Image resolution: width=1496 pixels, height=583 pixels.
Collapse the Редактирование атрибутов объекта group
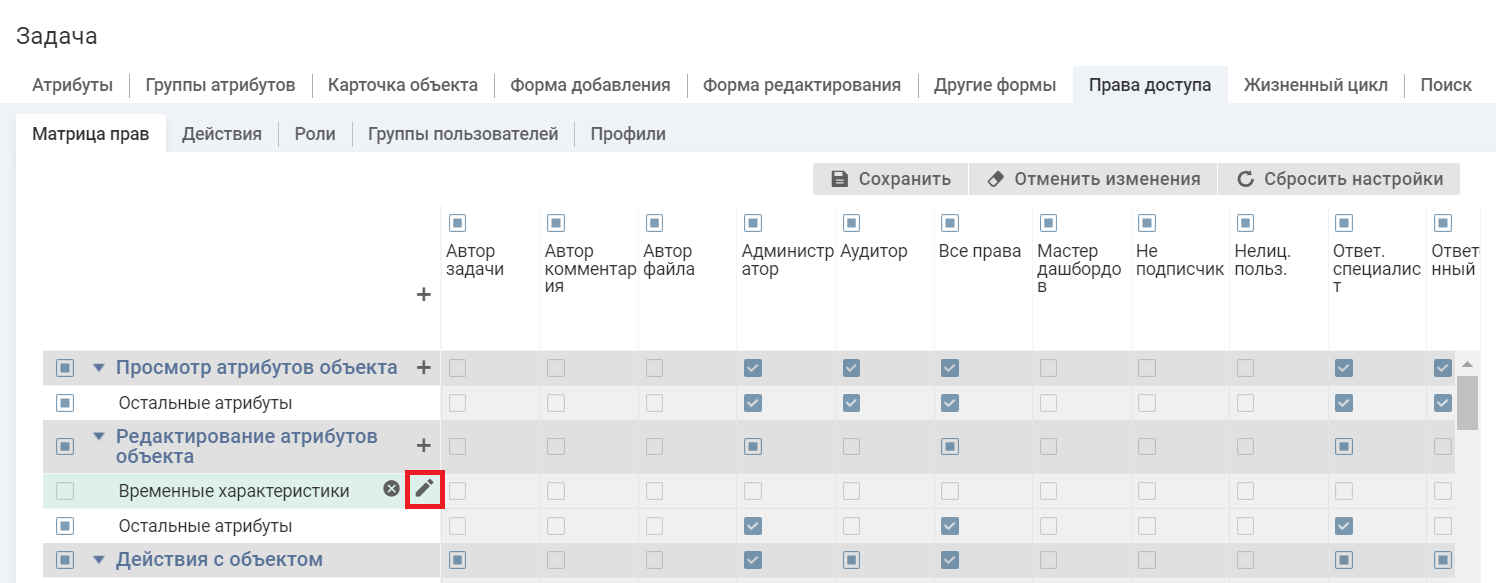[x=98, y=437]
